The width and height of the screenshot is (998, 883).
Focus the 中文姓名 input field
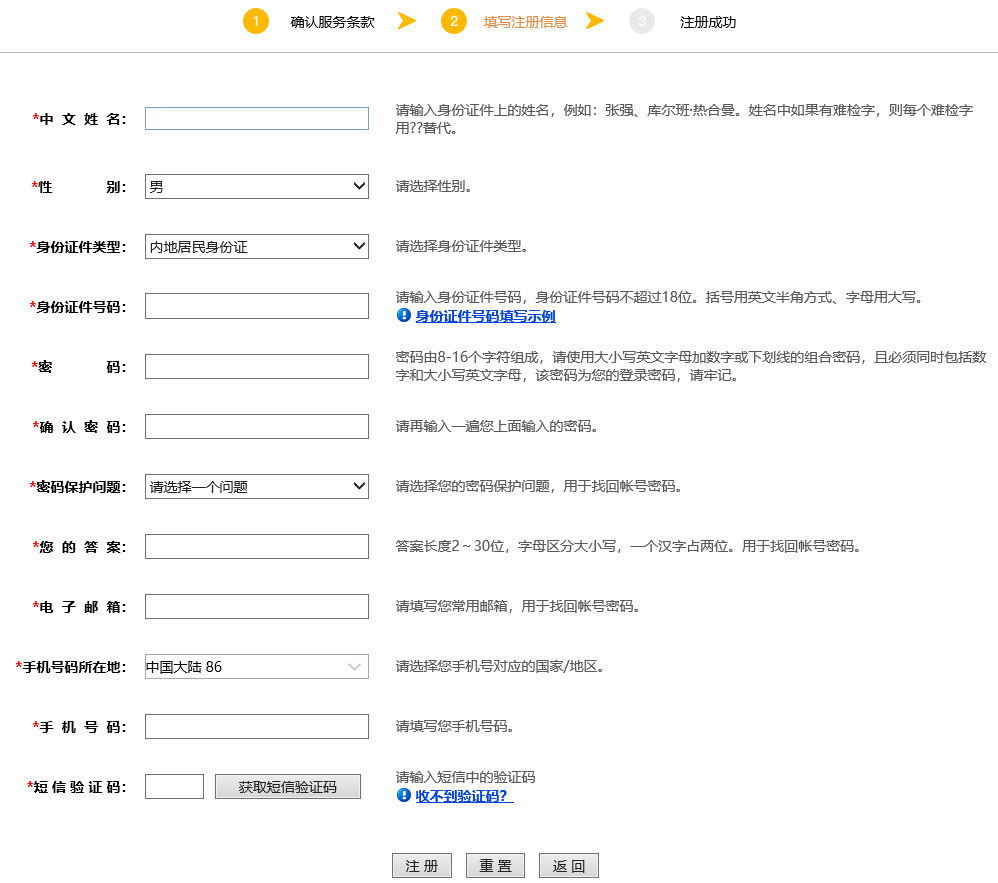click(x=257, y=118)
